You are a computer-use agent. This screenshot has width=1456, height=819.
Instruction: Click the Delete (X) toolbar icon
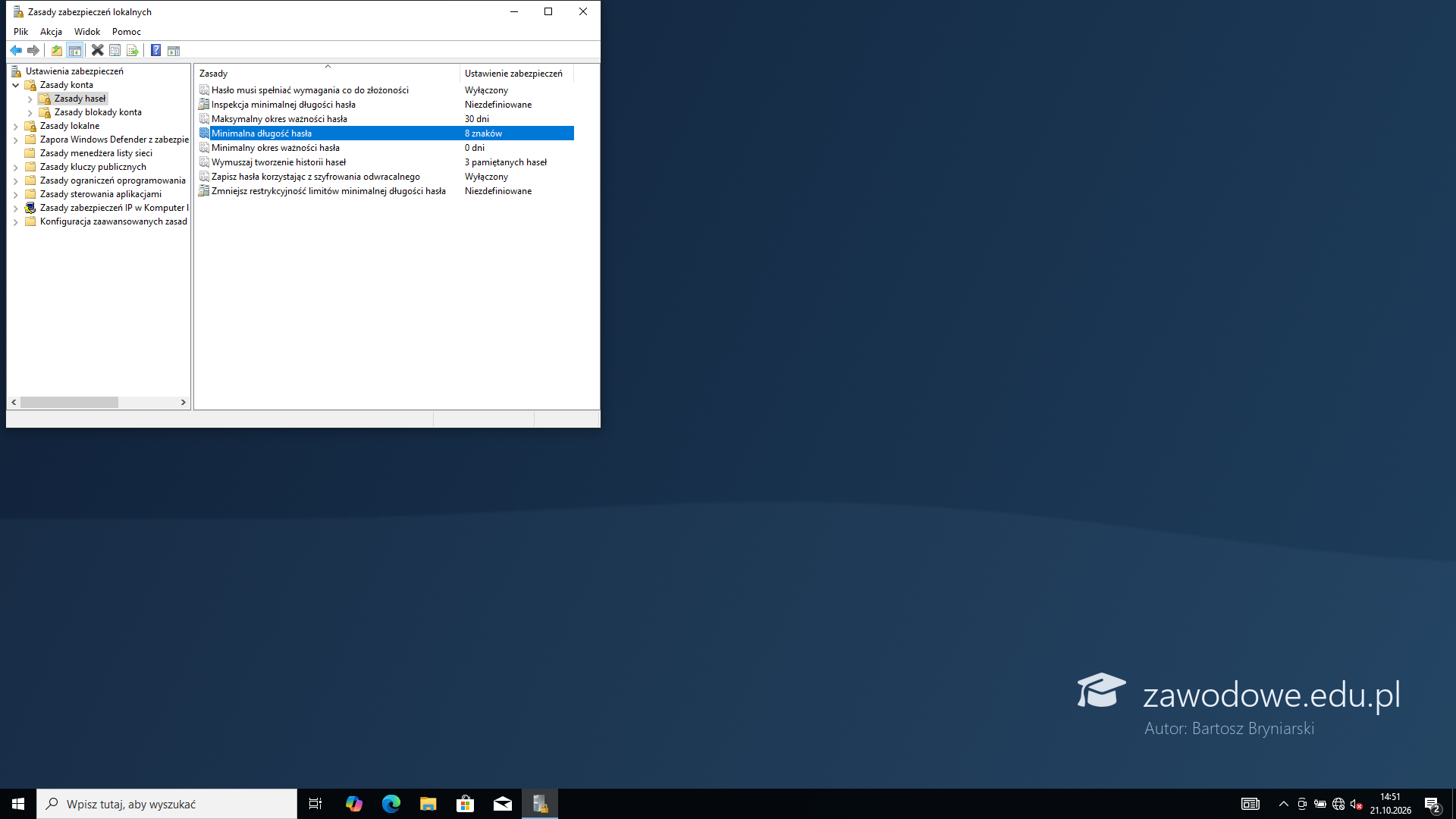coord(97,50)
